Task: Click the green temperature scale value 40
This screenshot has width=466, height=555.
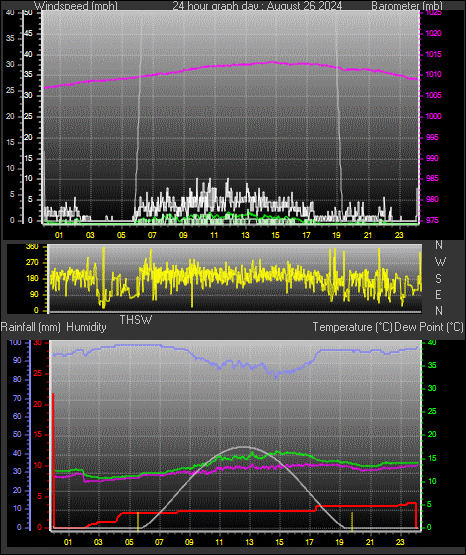Action: [x=432, y=342]
